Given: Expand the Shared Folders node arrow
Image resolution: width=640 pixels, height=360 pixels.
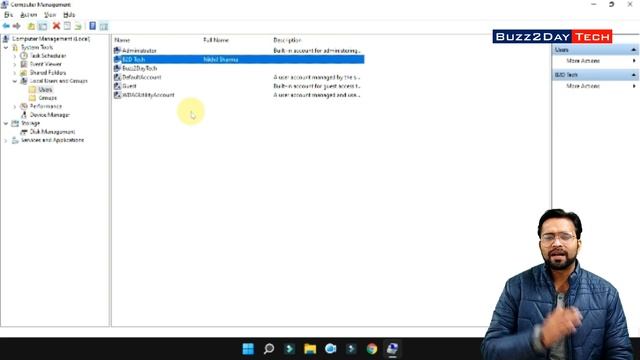Looking at the screenshot, I should click(15, 73).
